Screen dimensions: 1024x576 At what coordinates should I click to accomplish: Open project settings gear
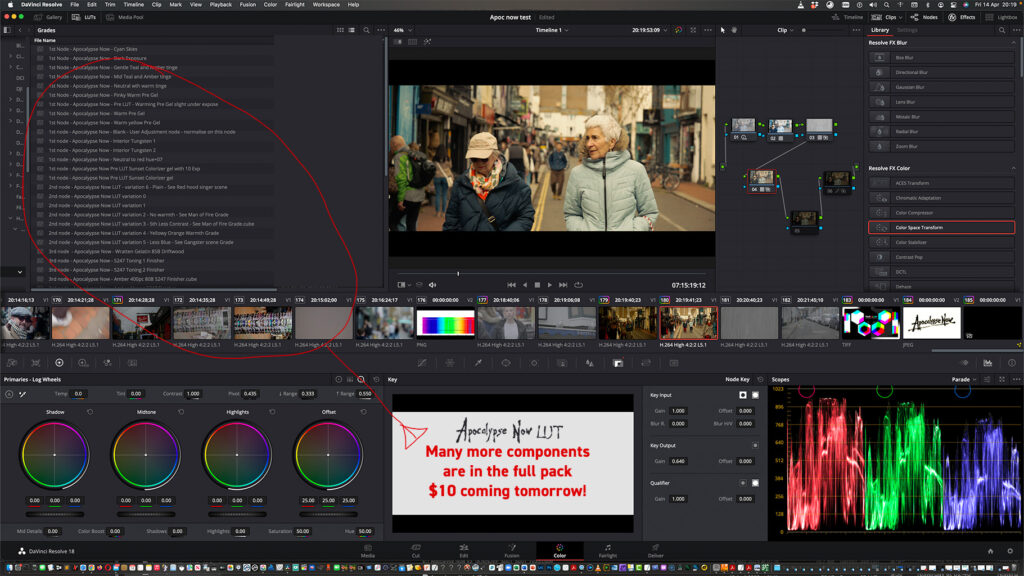[x=1010, y=551]
